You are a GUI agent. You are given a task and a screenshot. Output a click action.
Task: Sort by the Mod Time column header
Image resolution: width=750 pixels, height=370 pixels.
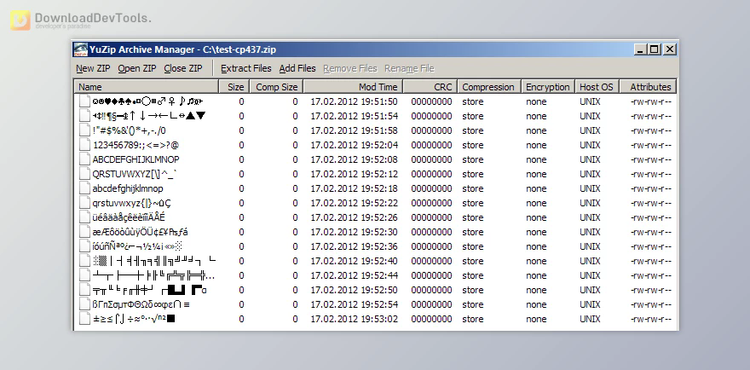[x=353, y=87]
